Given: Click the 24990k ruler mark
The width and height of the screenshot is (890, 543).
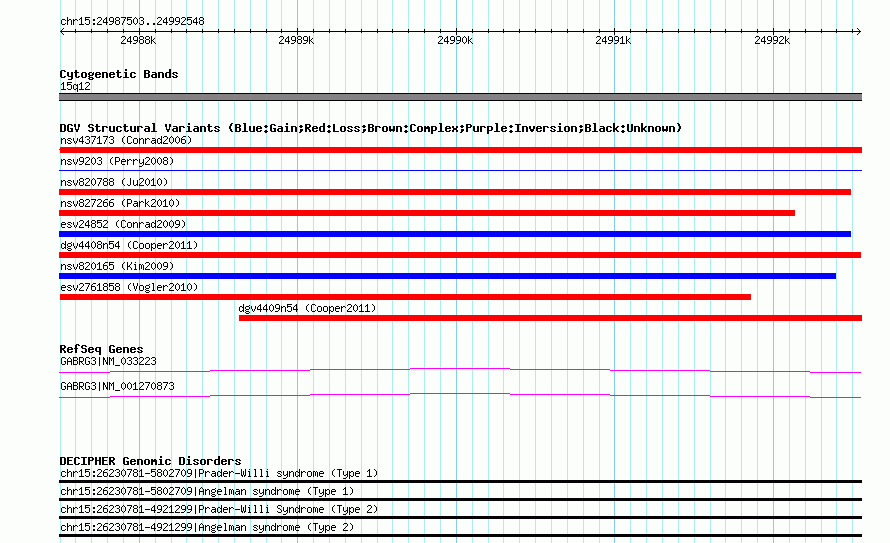Looking at the screenshot, I should (x=455, y=40).
